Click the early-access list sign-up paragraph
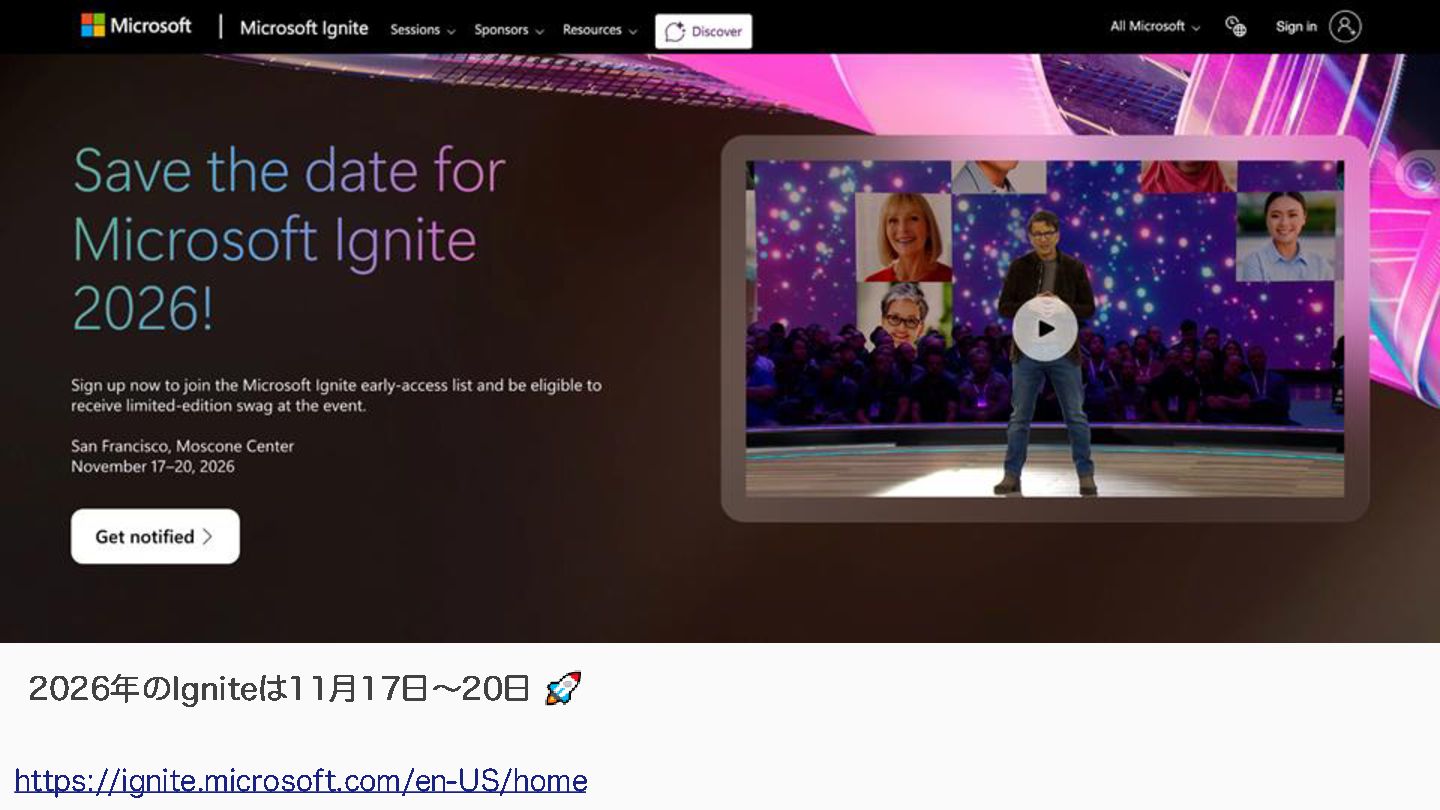Screen dimensions: 1440x810 point(336,395)
